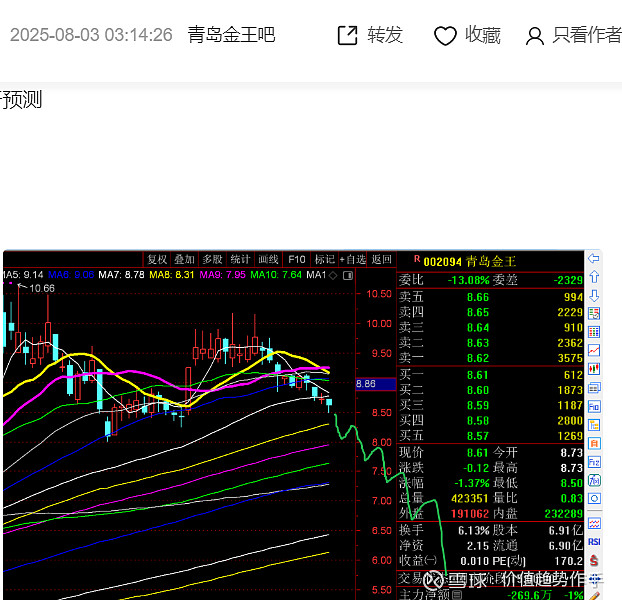Open the F10 company info sidebar icon
Screen dimensions: 622x600
point(594,406)
